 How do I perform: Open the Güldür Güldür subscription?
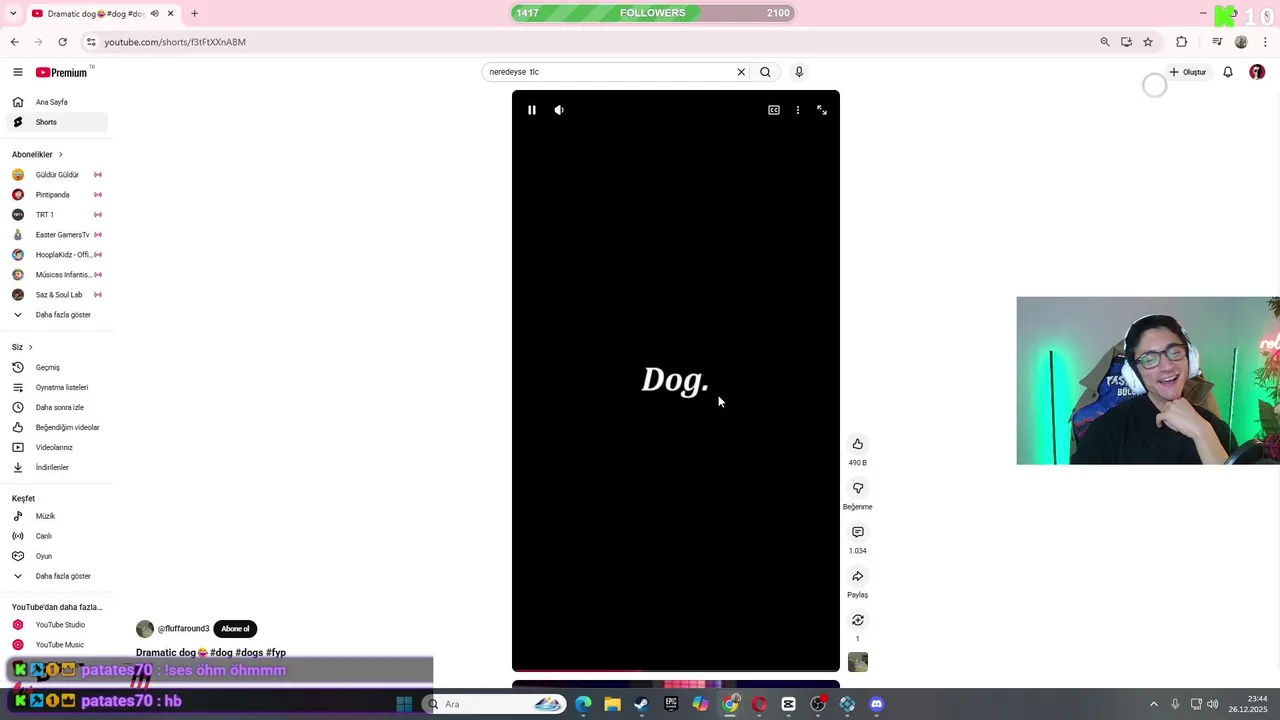click(57, 175)
